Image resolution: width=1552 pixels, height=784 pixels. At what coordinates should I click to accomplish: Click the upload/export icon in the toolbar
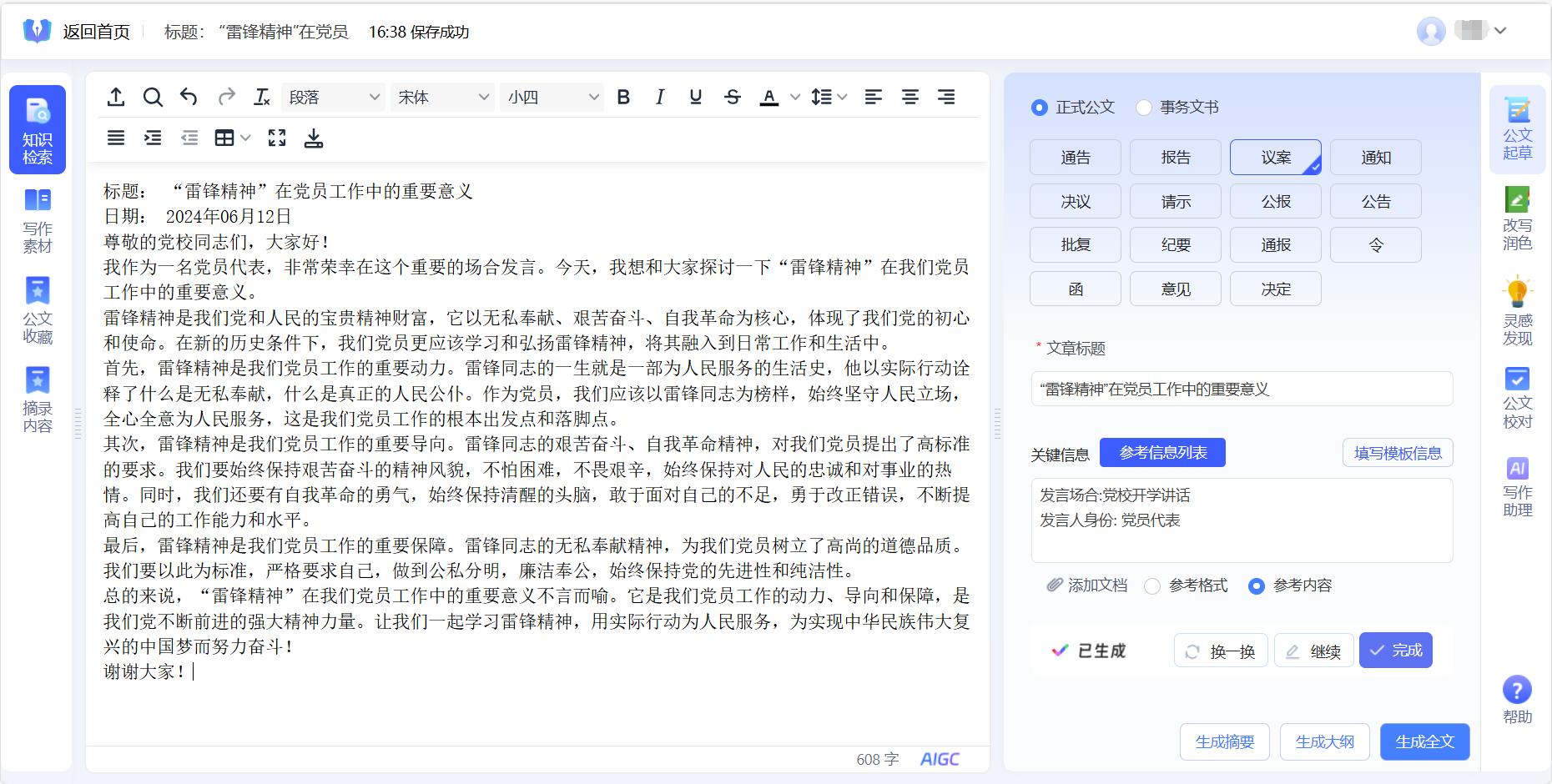[x=116, y=98]
